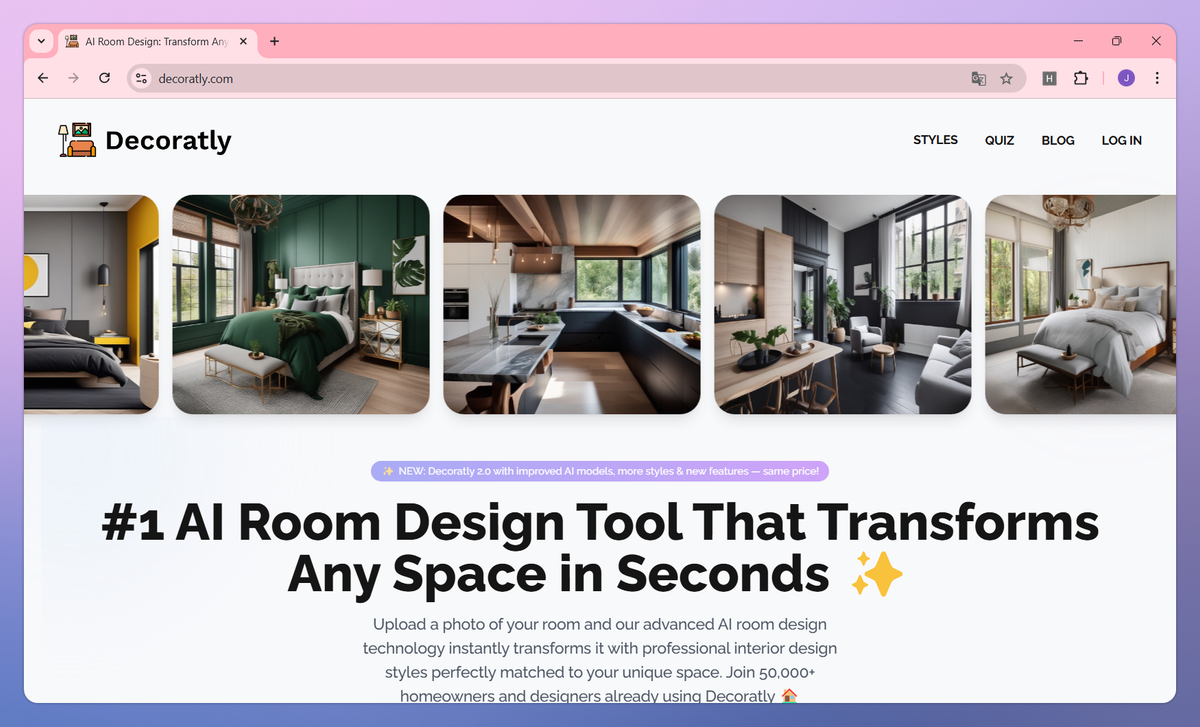Screen dimensions: 1200x727
Task: Open a new tab with plus icon
Action: [274, 41]
